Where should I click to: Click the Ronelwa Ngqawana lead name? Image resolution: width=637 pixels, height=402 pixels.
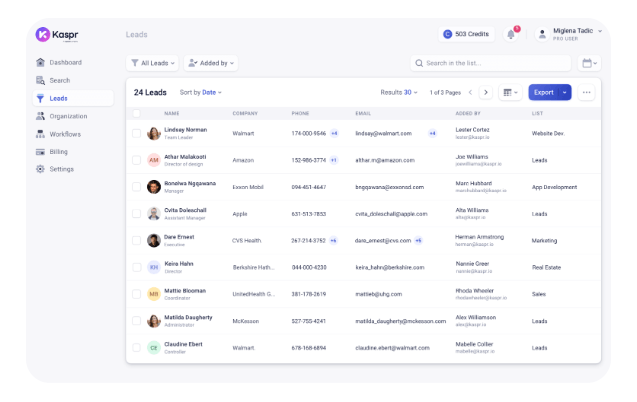(x=190, y=183)
